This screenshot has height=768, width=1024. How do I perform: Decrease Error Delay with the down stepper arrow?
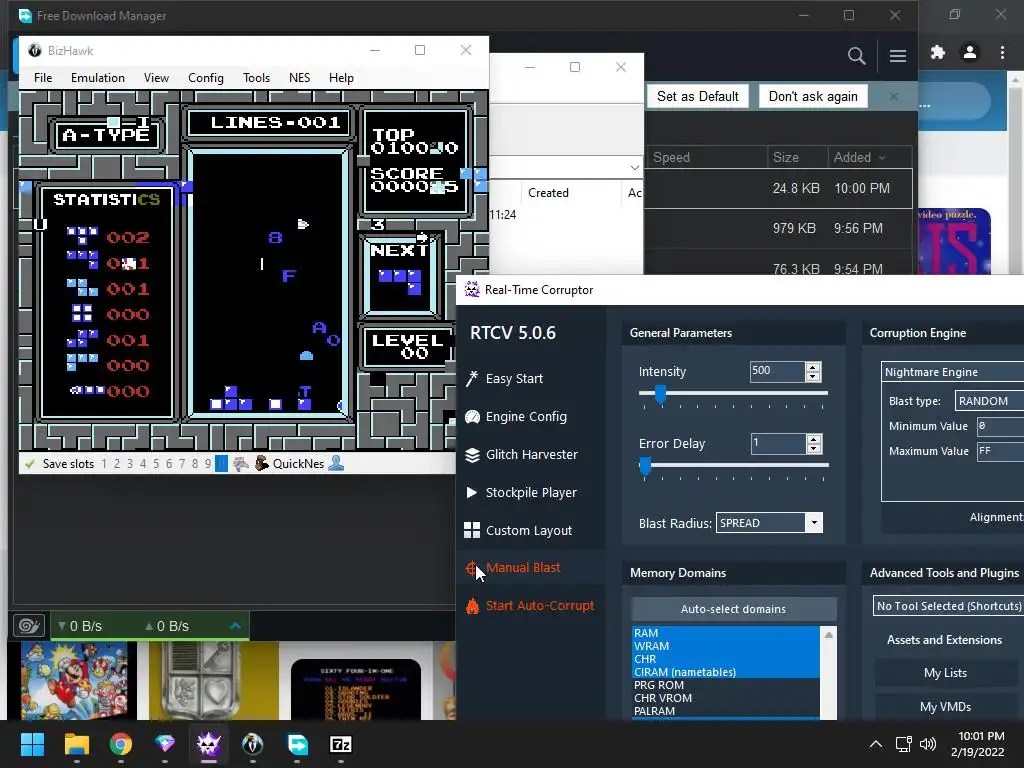point(813,449)
